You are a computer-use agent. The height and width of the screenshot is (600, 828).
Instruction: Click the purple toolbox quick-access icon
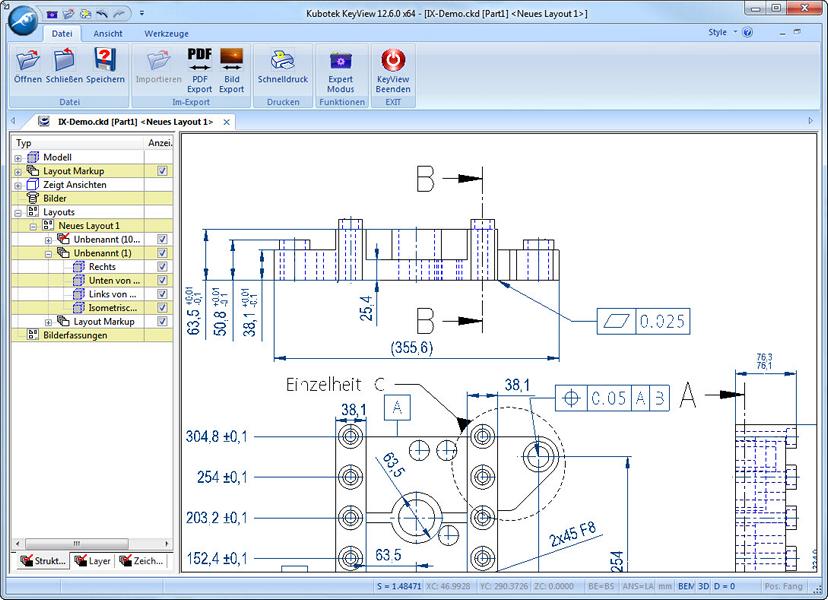[x=52, y=14]
